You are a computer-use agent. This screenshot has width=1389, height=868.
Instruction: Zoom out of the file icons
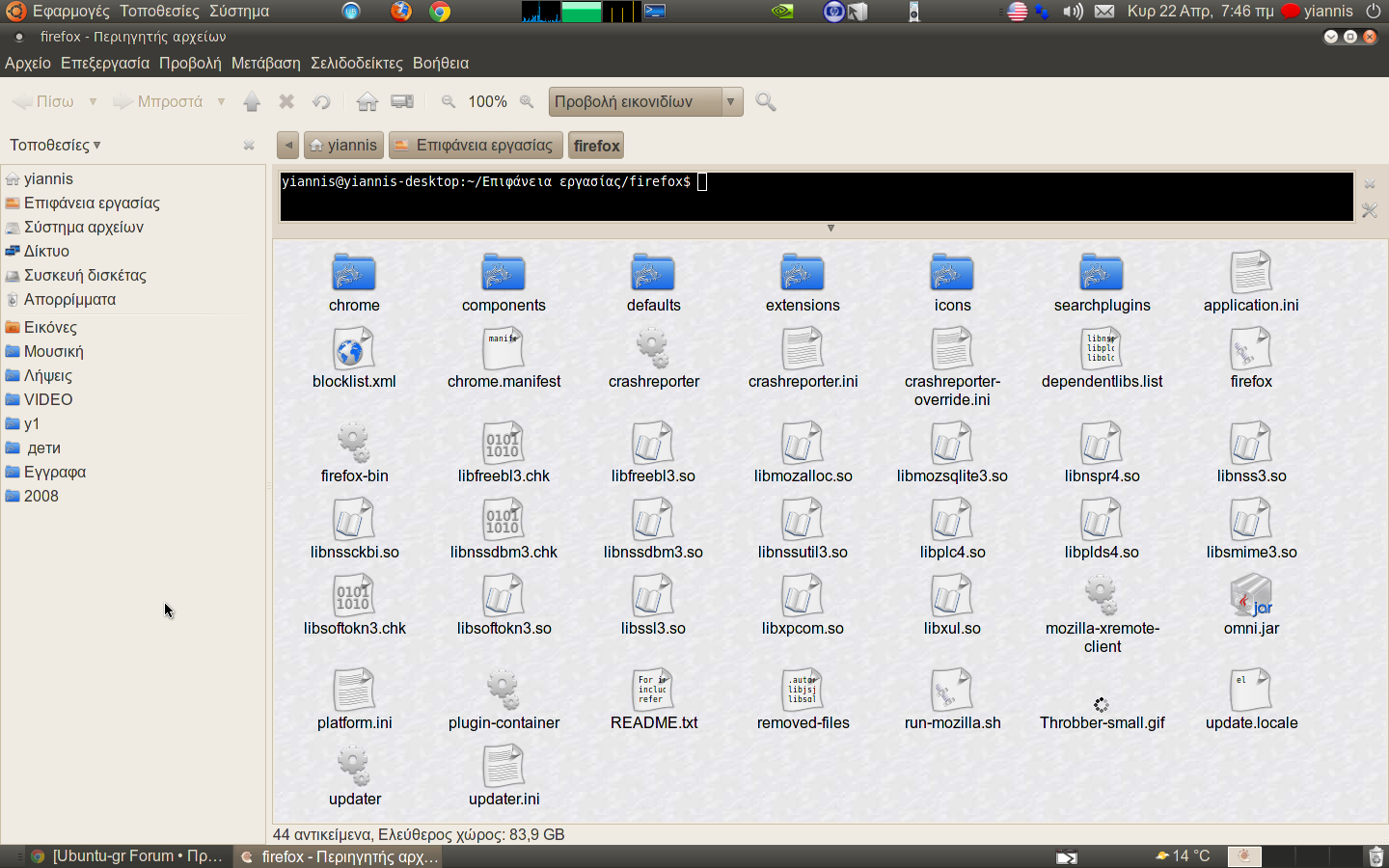tap(449, 102)
